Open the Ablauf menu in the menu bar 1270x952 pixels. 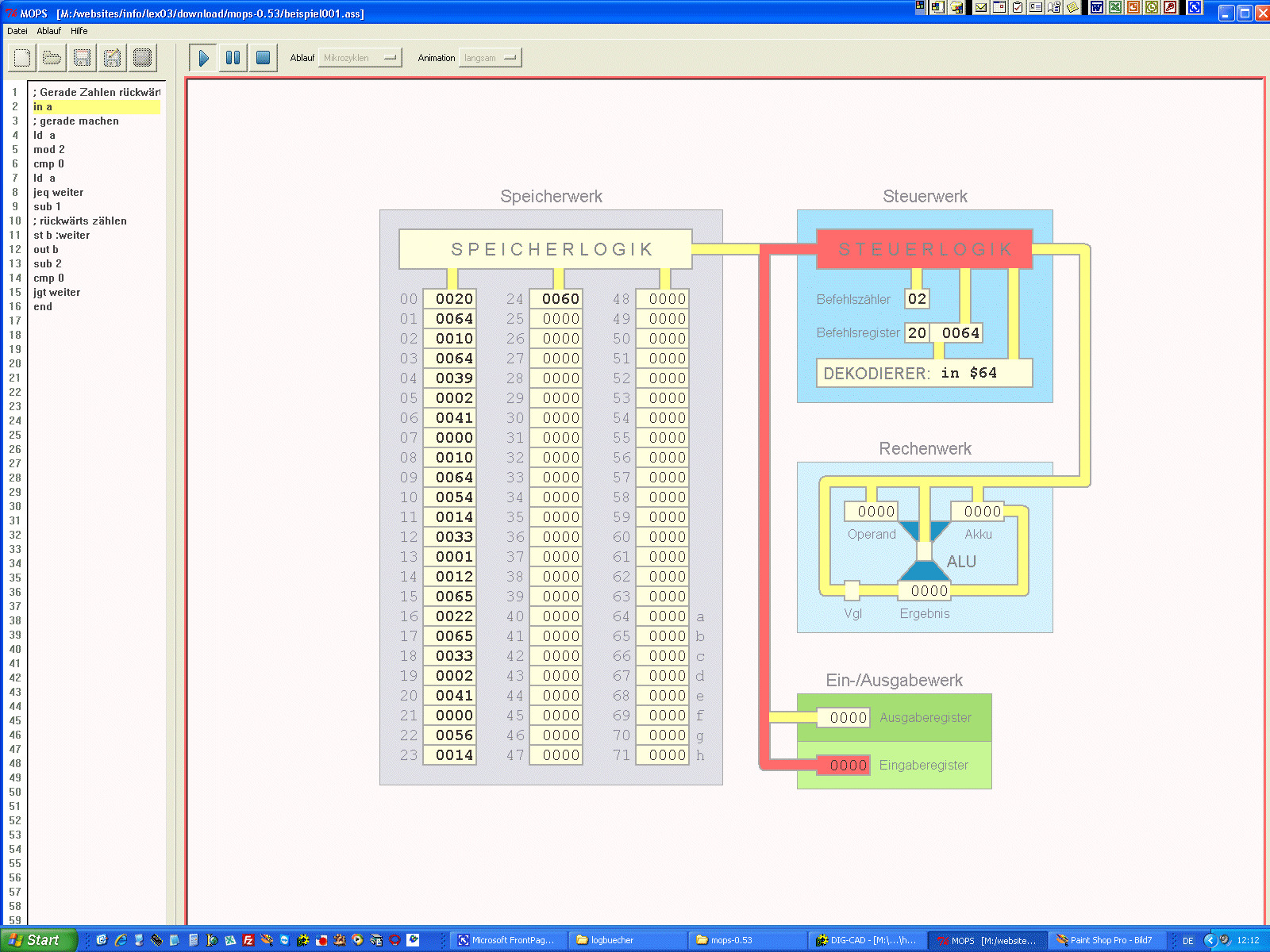pyautogui.click(x=48, y=31)
